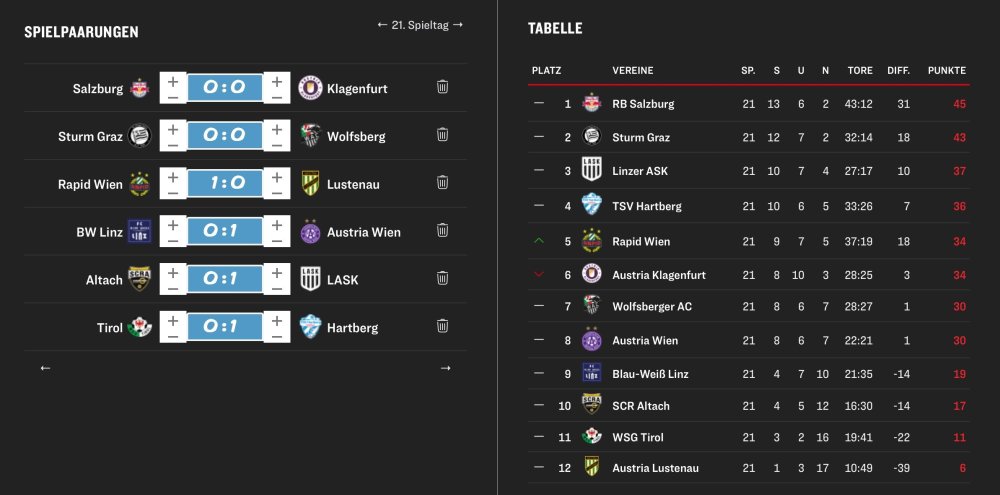The image size is (1000, 495).
Task: Click the WSG Tirol logo in table
Action: click(592, 437)
